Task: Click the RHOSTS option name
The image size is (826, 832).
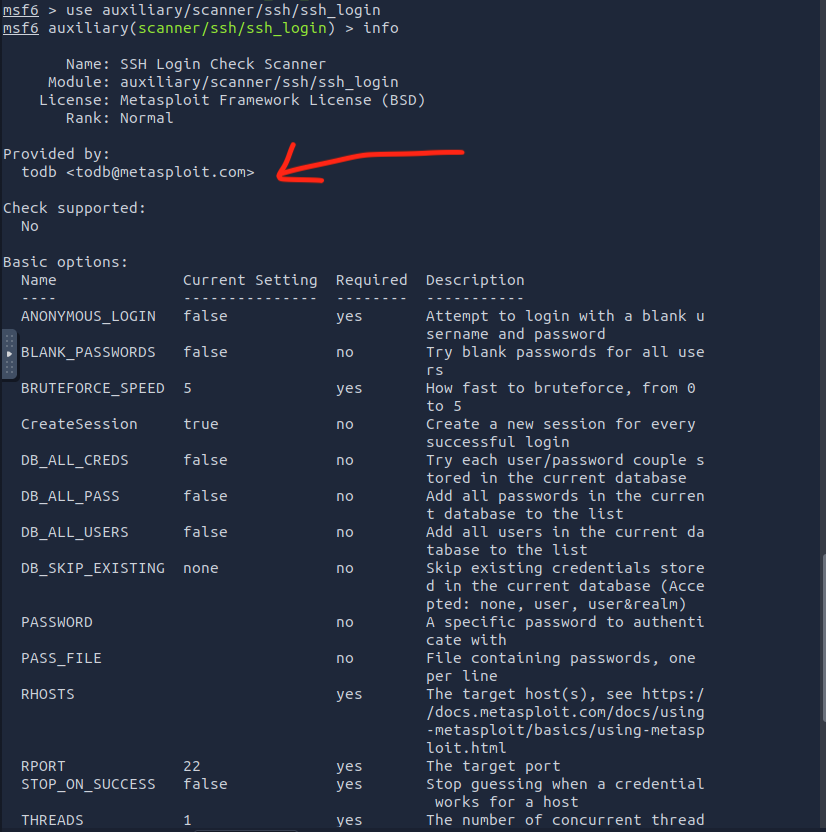Action: pyautogui.click(x=48, y=694)
